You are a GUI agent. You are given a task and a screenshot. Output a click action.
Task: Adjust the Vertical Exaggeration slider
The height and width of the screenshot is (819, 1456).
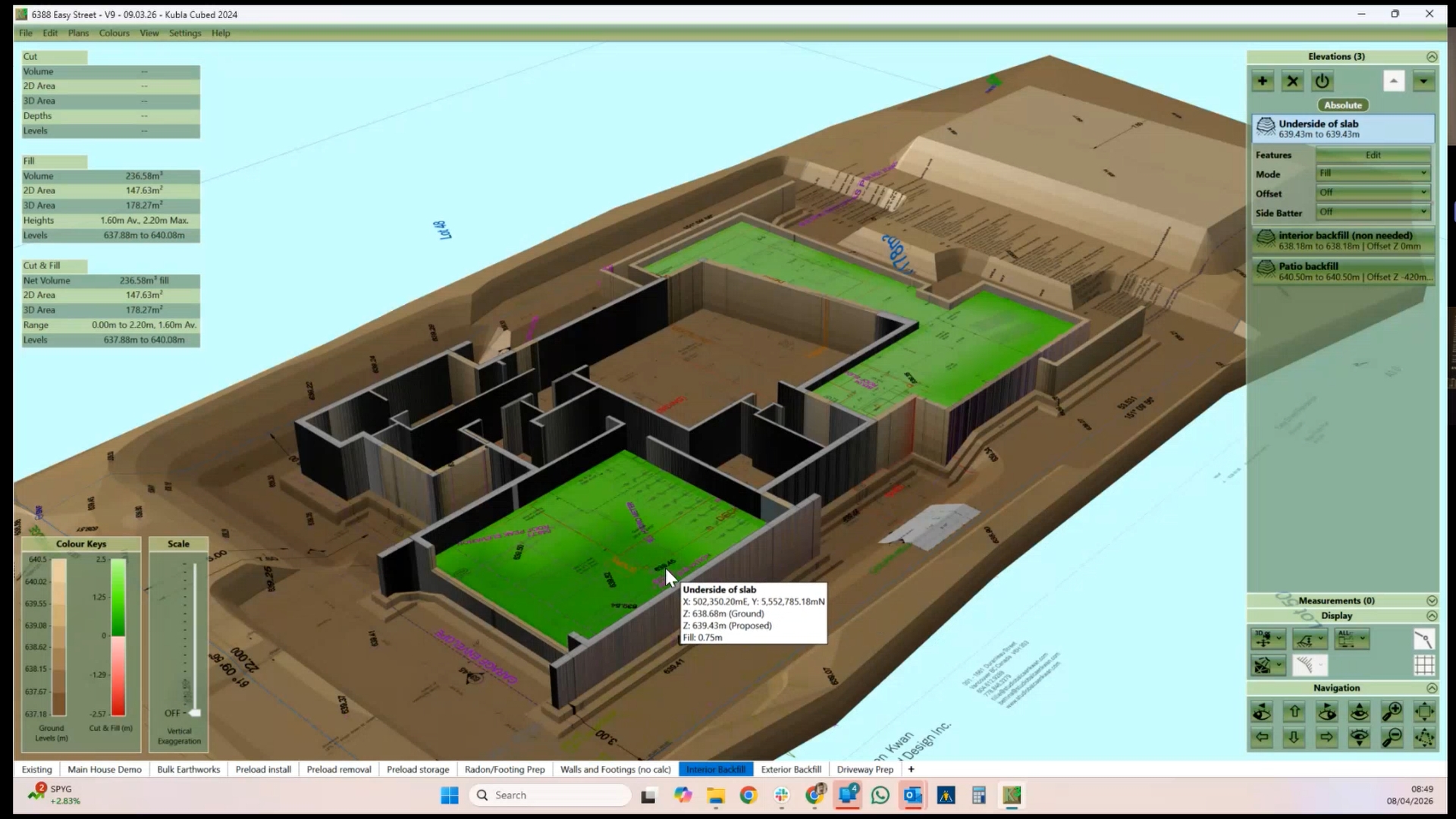click(195, 713)
